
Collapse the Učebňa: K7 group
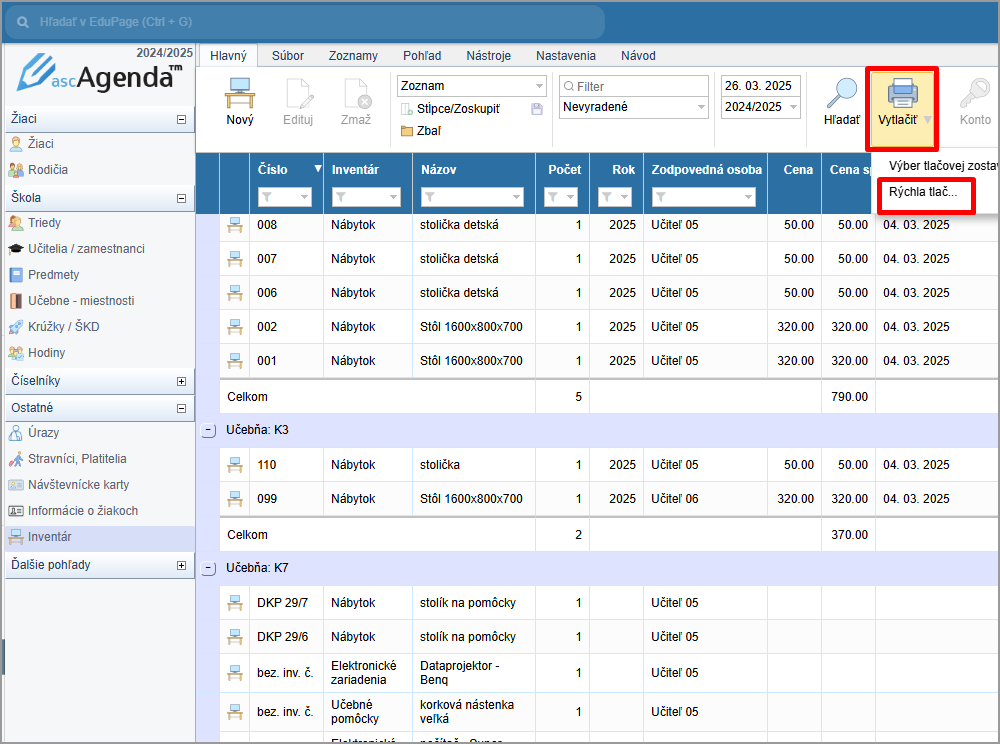[x=208, y=568]
